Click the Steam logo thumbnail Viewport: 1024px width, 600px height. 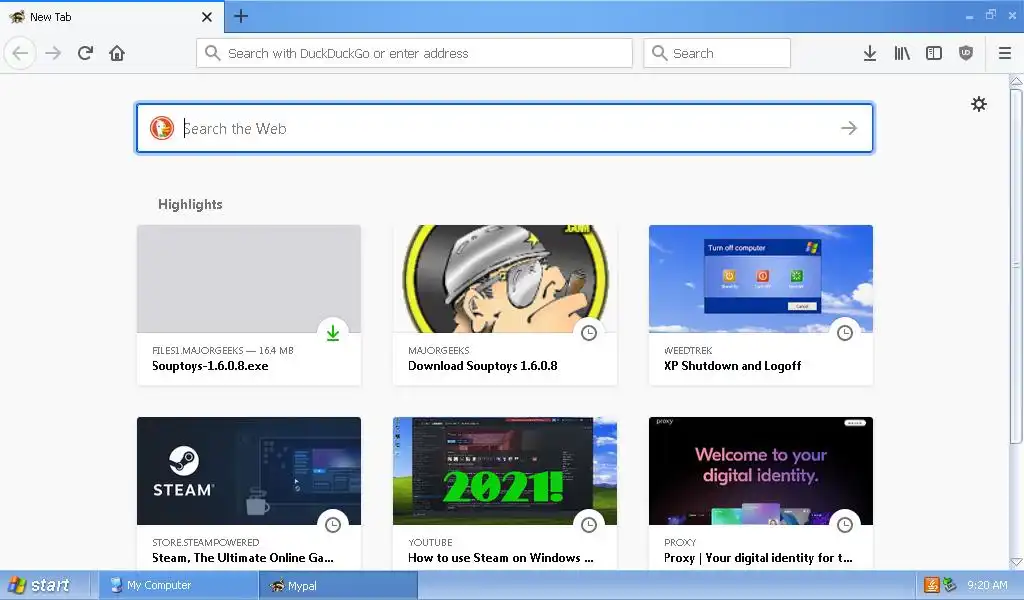[x=249, y=471]
